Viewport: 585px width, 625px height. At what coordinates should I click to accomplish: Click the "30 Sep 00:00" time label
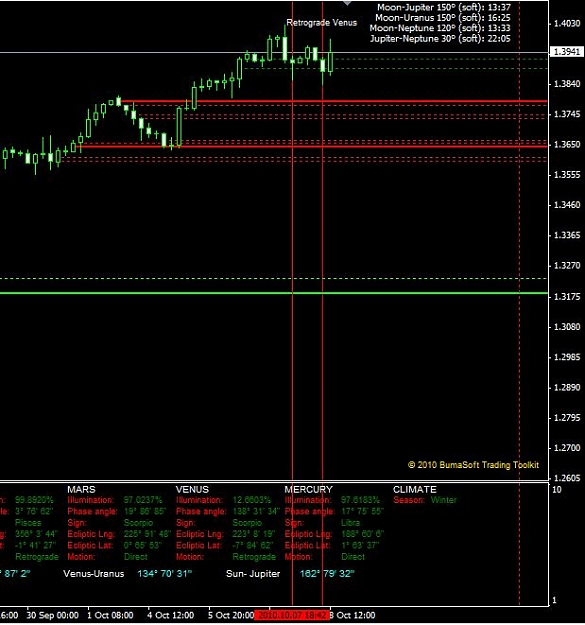pyautogui.click(x=52, y=615)
